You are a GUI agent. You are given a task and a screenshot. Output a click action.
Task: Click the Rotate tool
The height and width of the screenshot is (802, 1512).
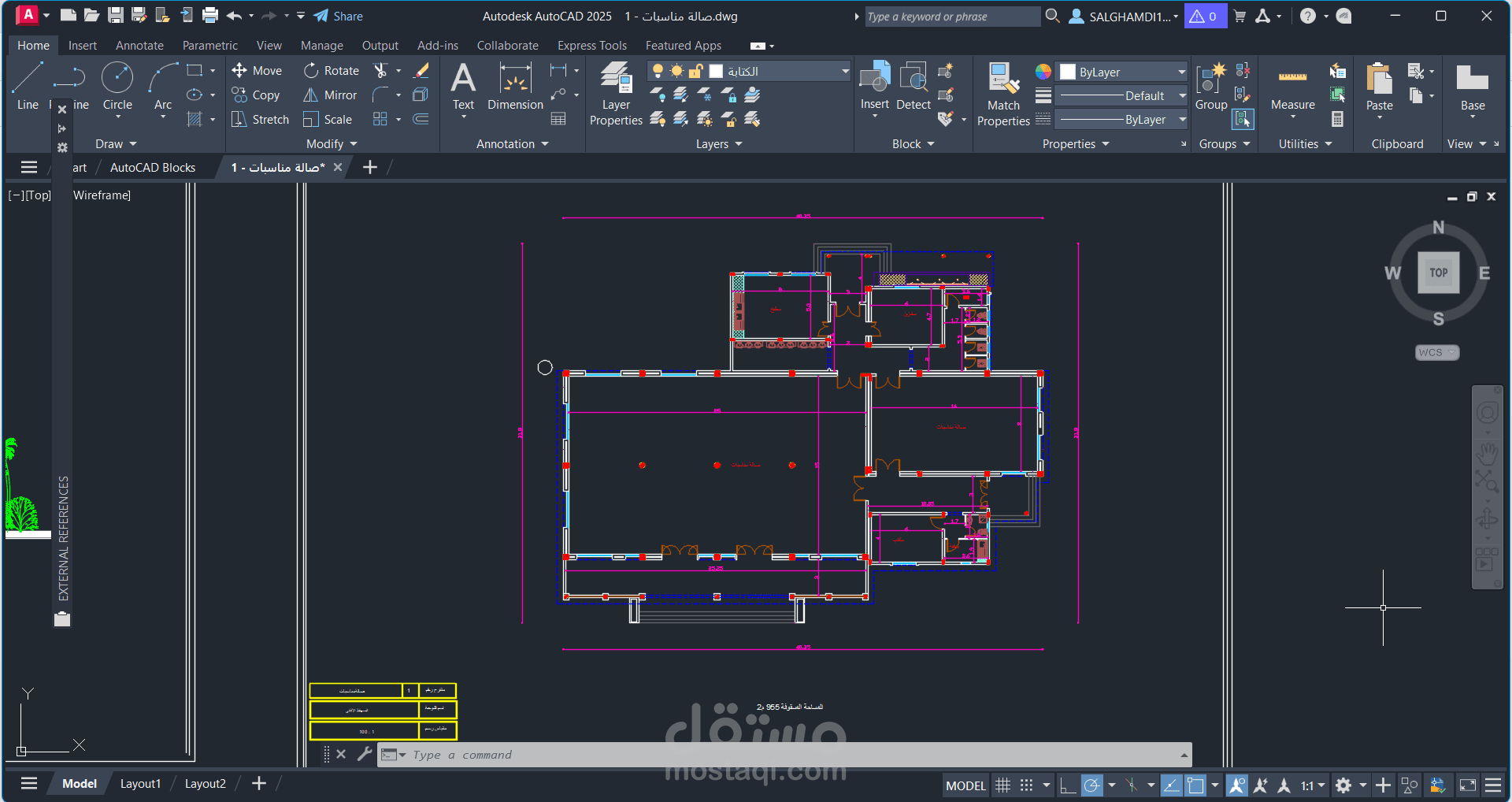(x=332, y=71)
